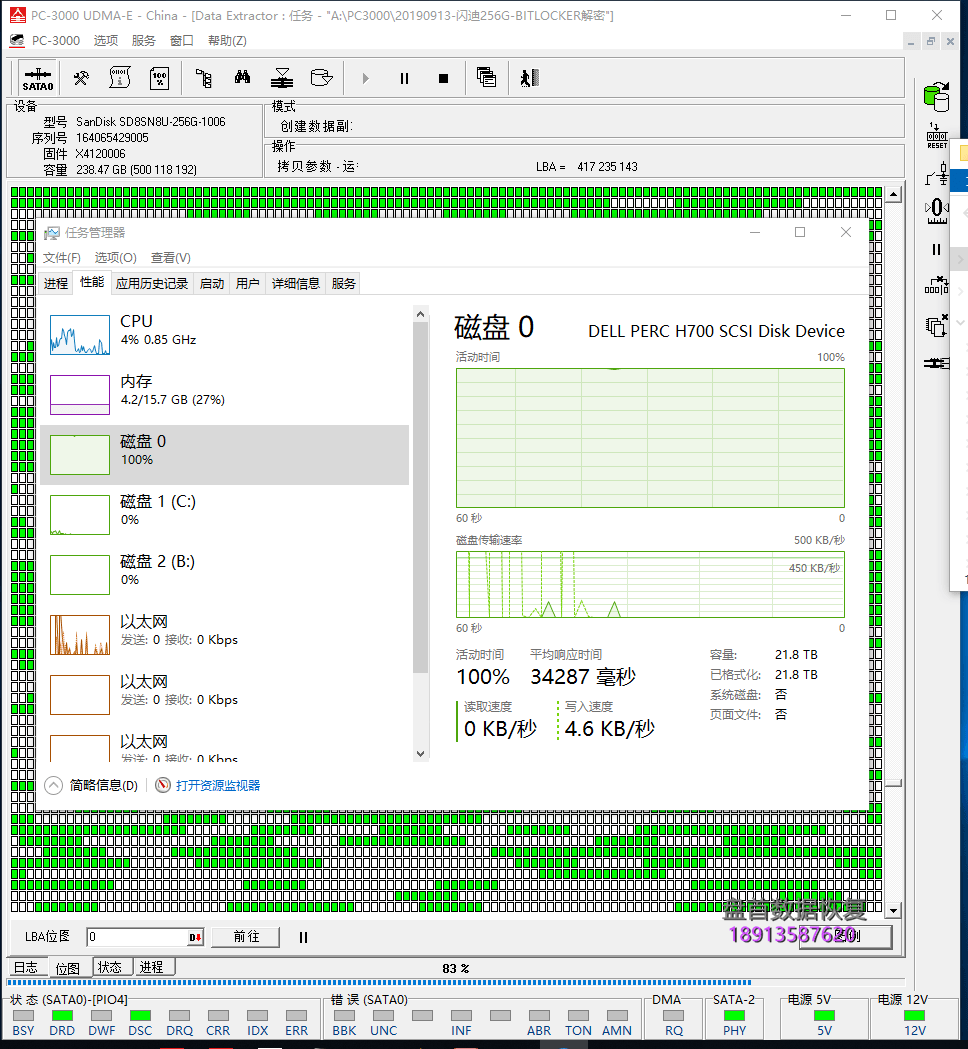
Task: Open the 选项 menu in PC-3000
Action: click(106, 41)
